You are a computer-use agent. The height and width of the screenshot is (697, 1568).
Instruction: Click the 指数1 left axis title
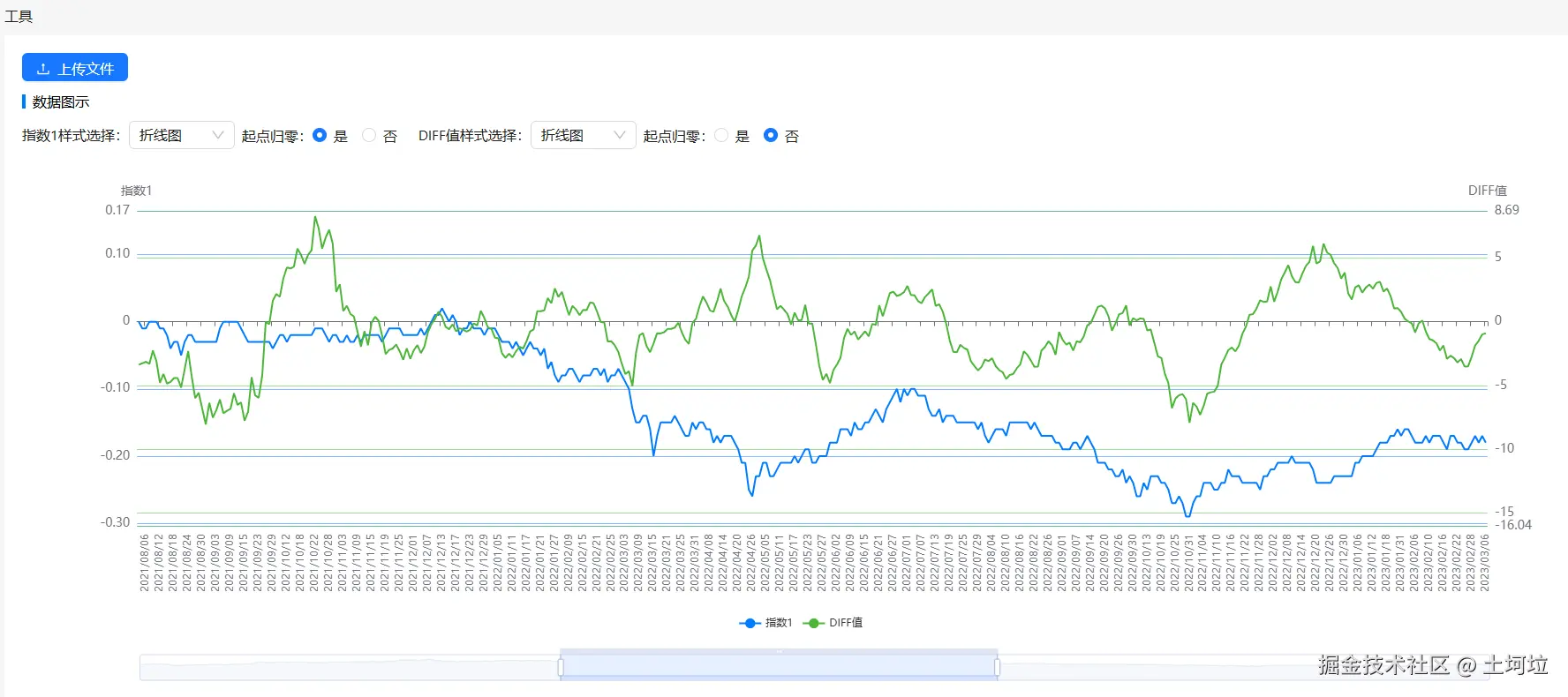[136, 191]
